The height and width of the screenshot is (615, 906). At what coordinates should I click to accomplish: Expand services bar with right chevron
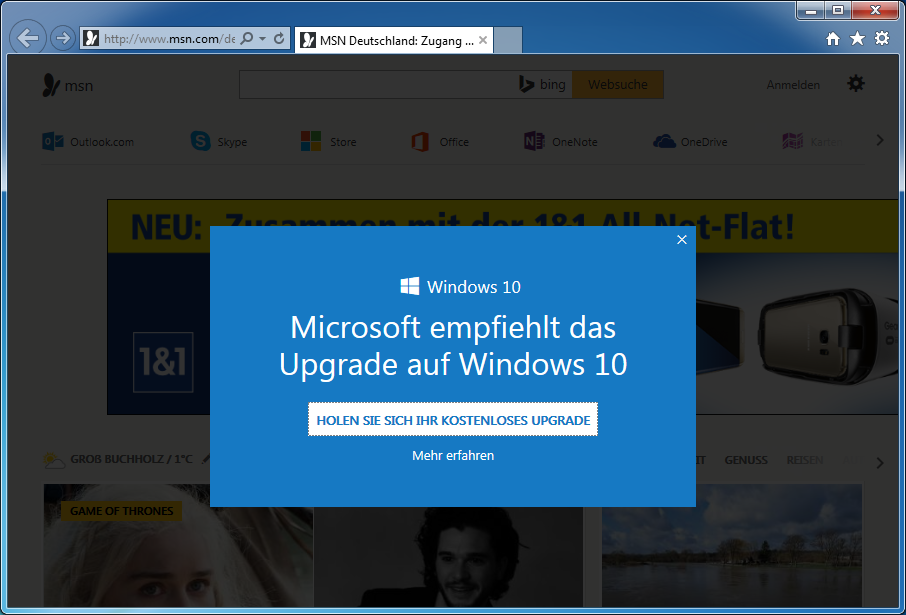tap(880, 140)
